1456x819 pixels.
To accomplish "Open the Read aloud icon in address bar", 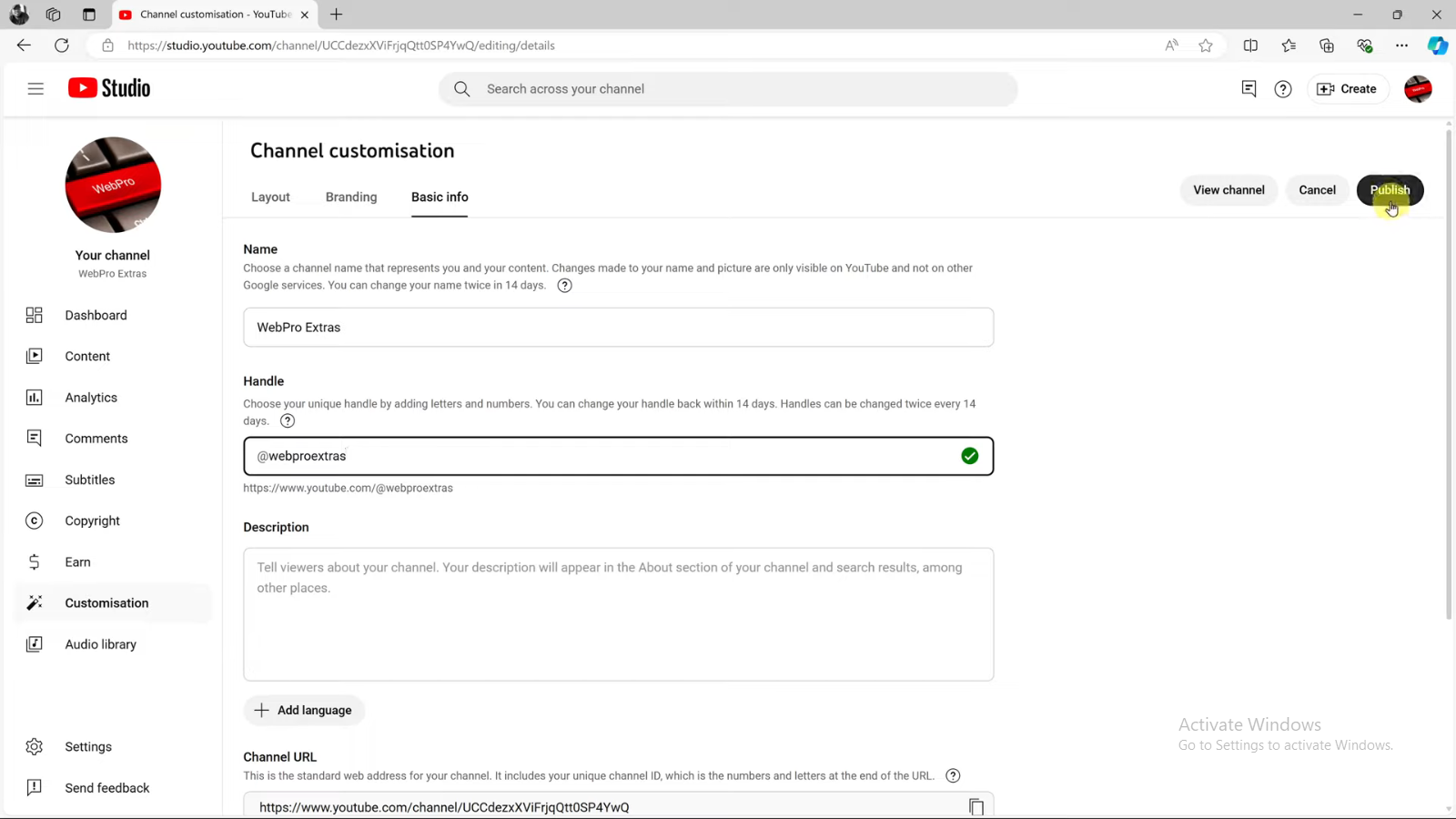I will 1172,45.
